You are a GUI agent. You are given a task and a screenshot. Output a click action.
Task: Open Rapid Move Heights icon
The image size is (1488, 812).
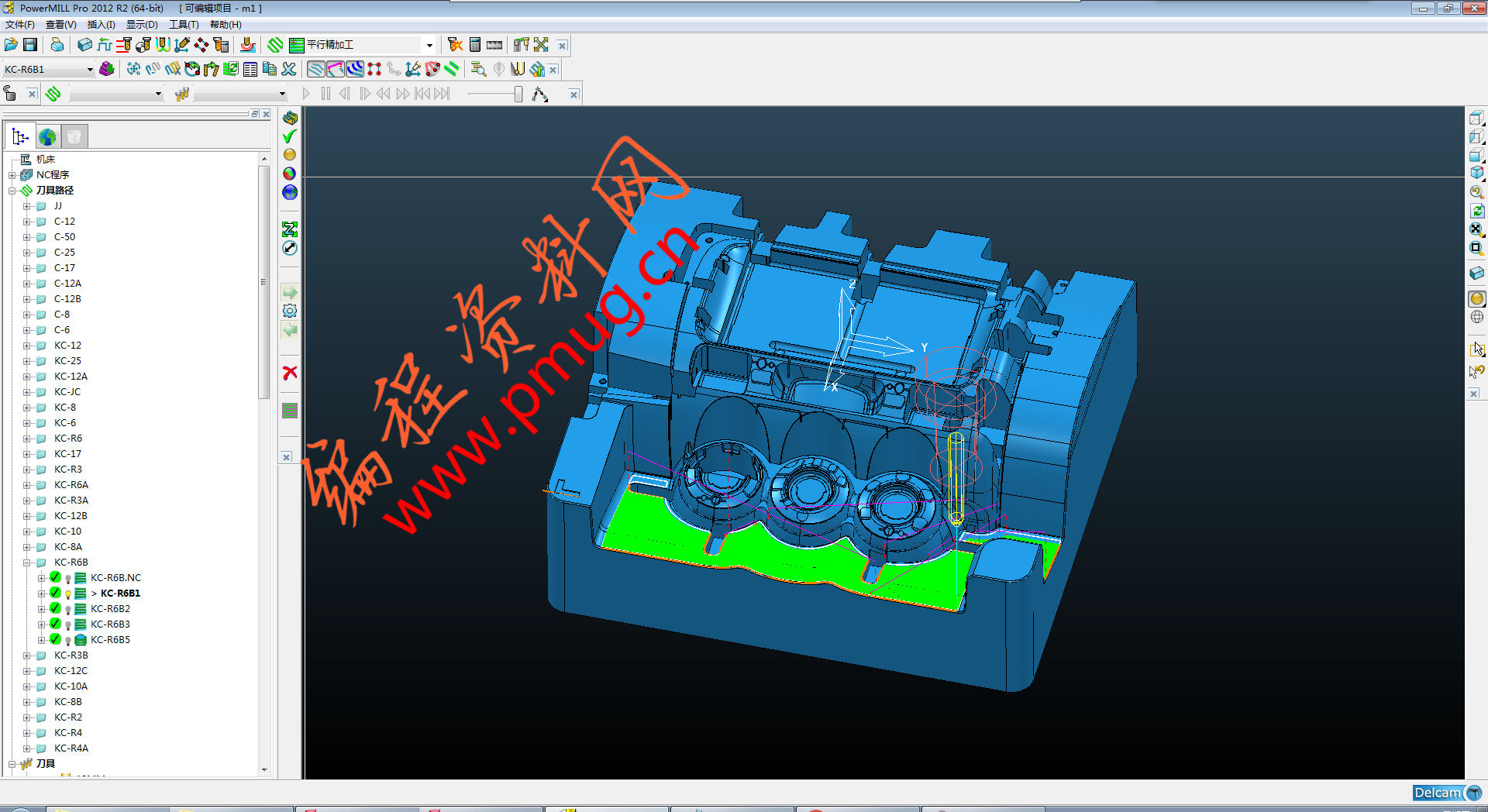[124, 45]
